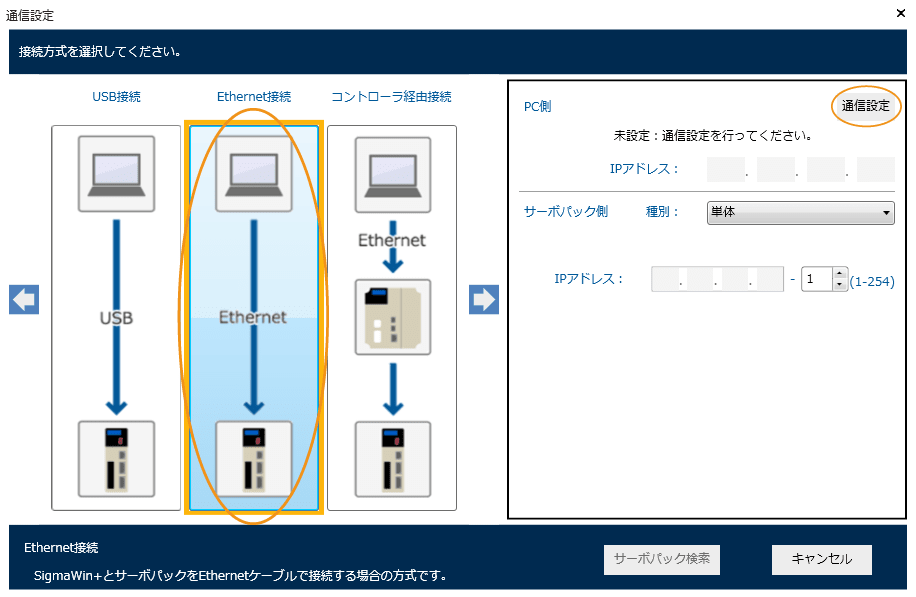Click the right arrow navigation icon
The height and width of the screenshot is (597, 916).
[484, 300]
